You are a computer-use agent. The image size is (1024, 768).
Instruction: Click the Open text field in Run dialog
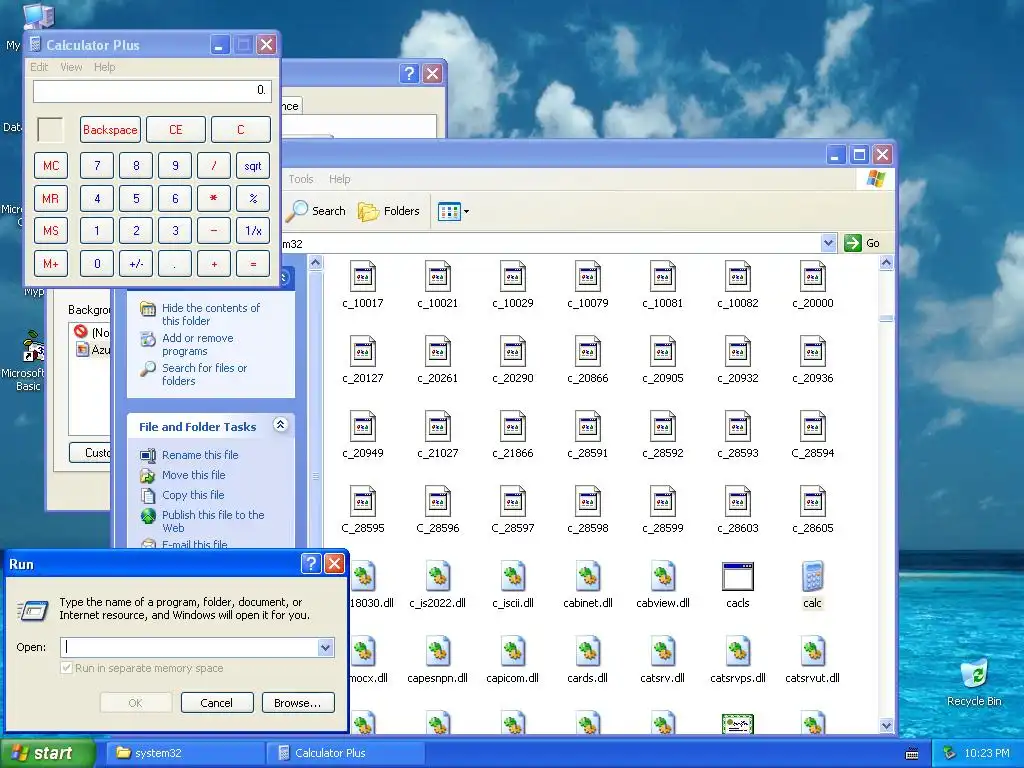[x=189, y=647]
